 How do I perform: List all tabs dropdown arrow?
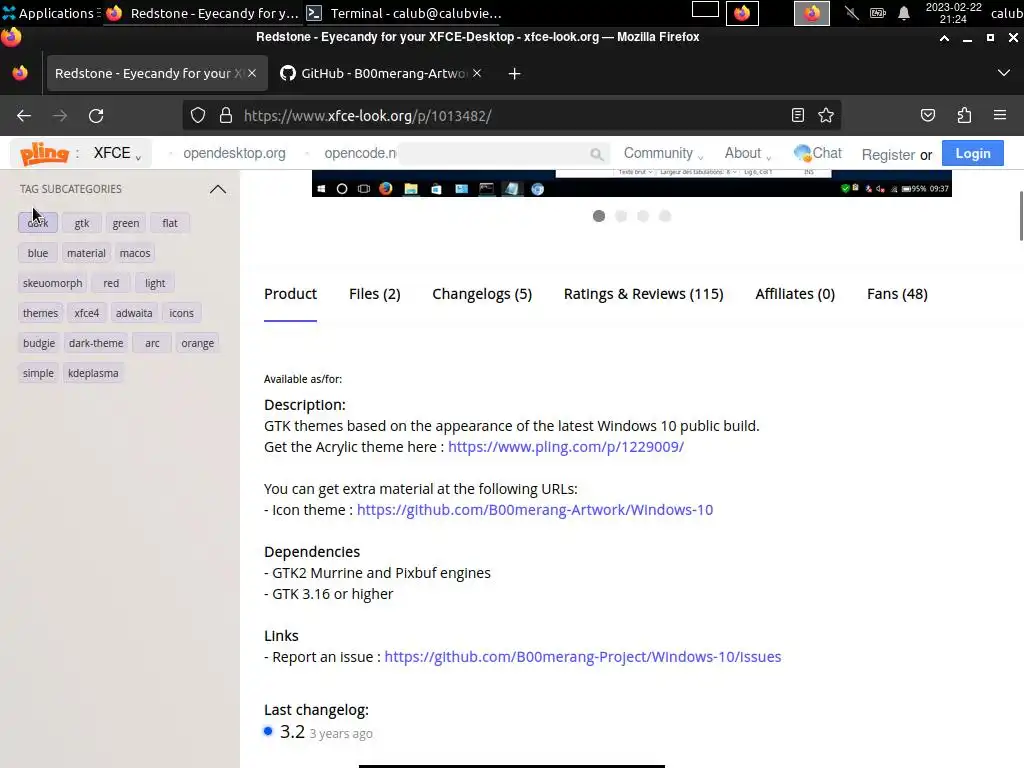point(1004,73)
